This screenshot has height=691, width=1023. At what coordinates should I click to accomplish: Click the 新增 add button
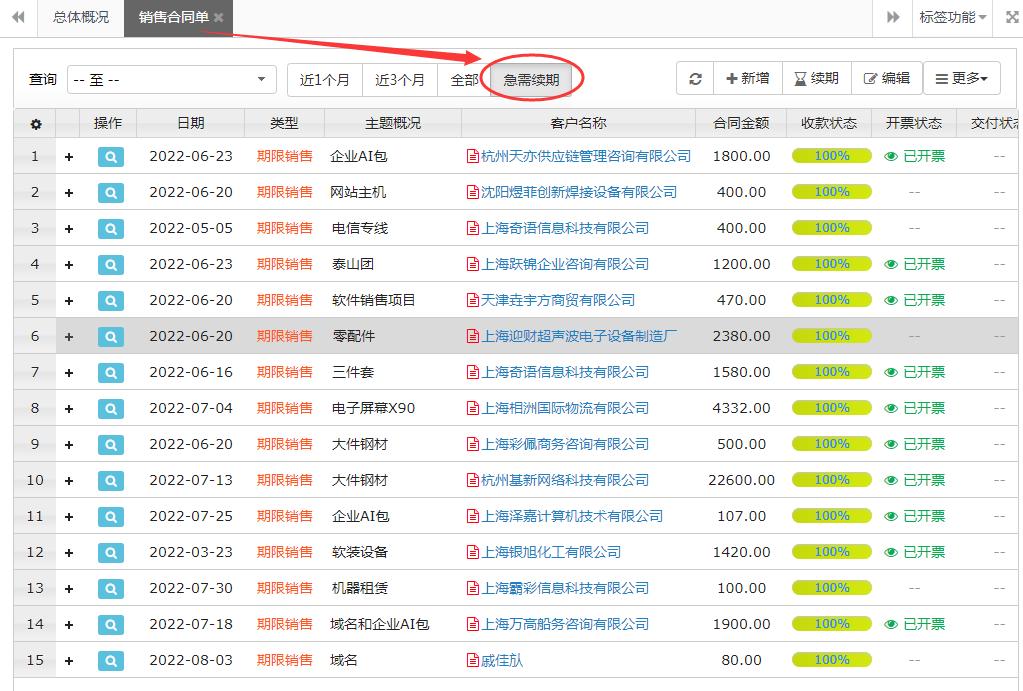(x=748, y=78)
